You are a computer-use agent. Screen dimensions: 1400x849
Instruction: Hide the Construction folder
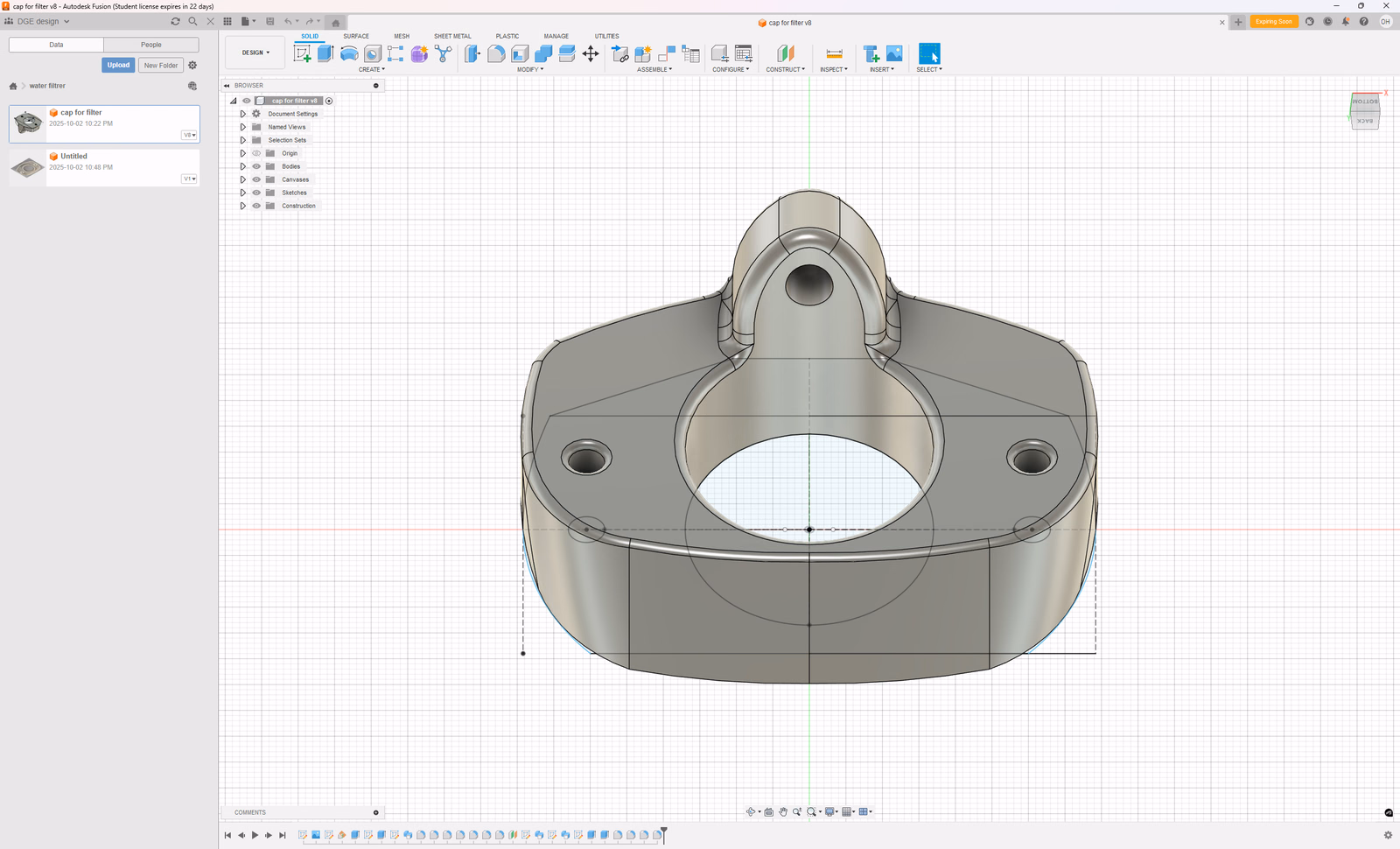pyautogui.click(x=256, y=206)
